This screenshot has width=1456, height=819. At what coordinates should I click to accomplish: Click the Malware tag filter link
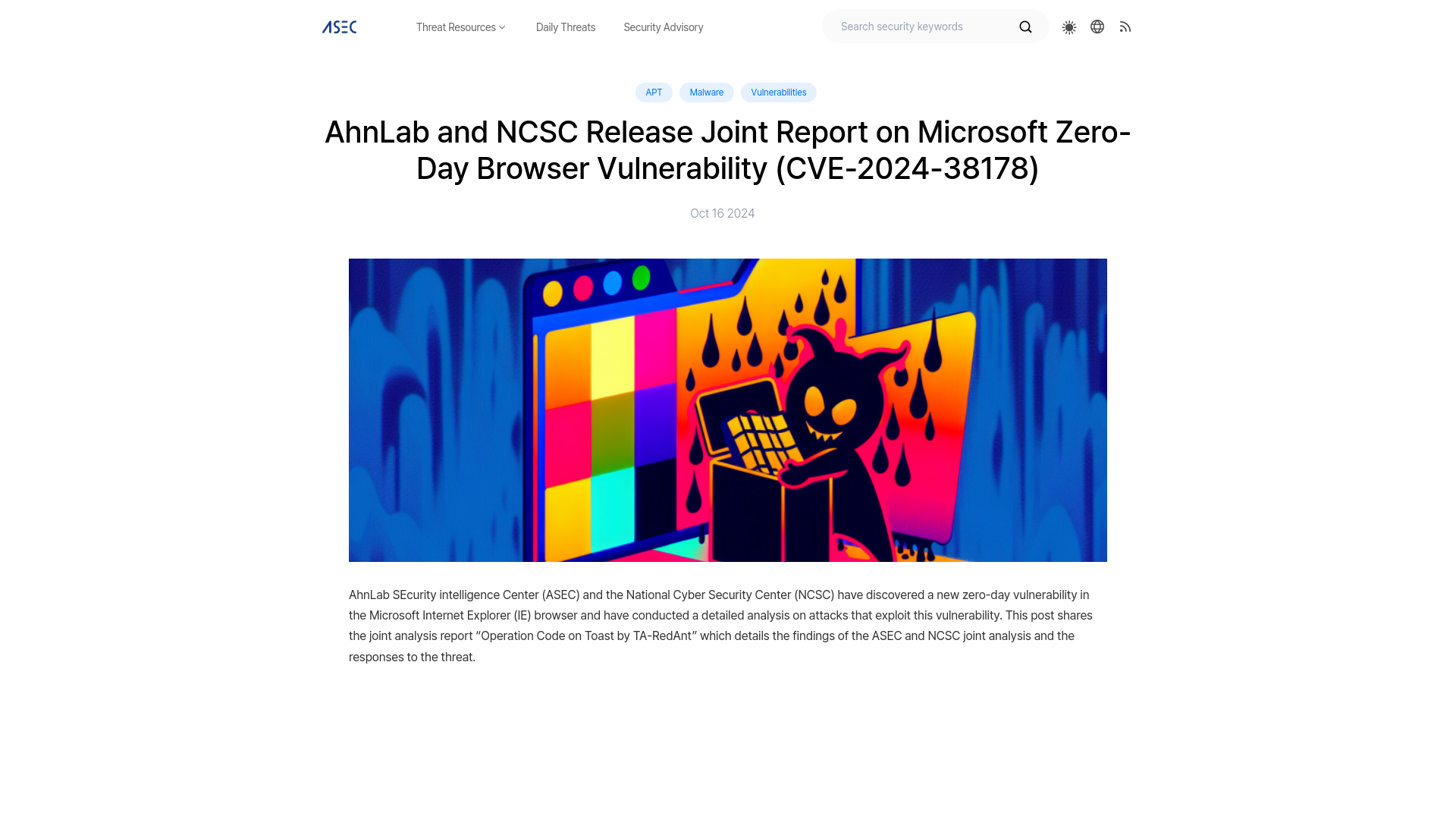point(706,91)
